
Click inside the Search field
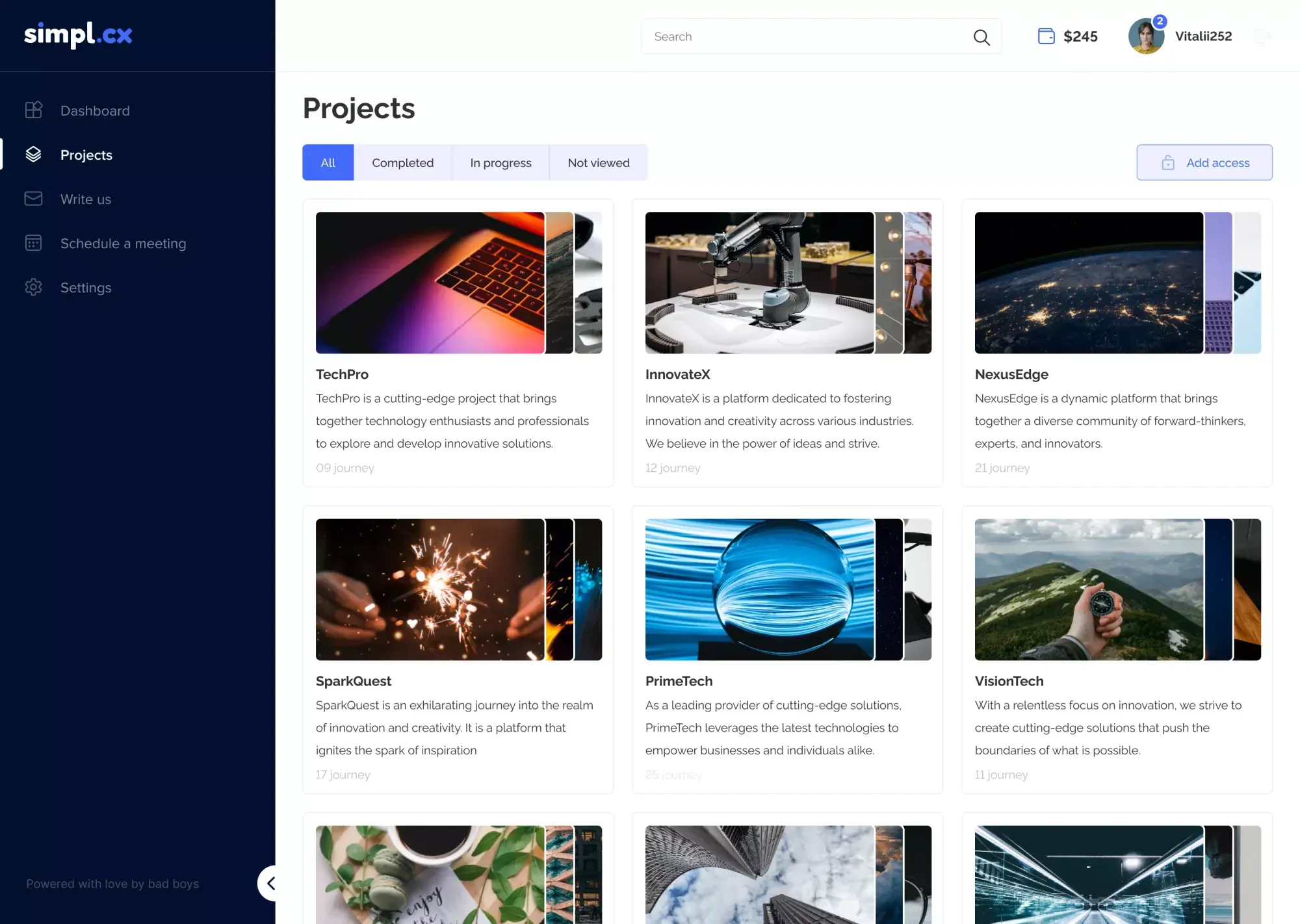point(780,36)
